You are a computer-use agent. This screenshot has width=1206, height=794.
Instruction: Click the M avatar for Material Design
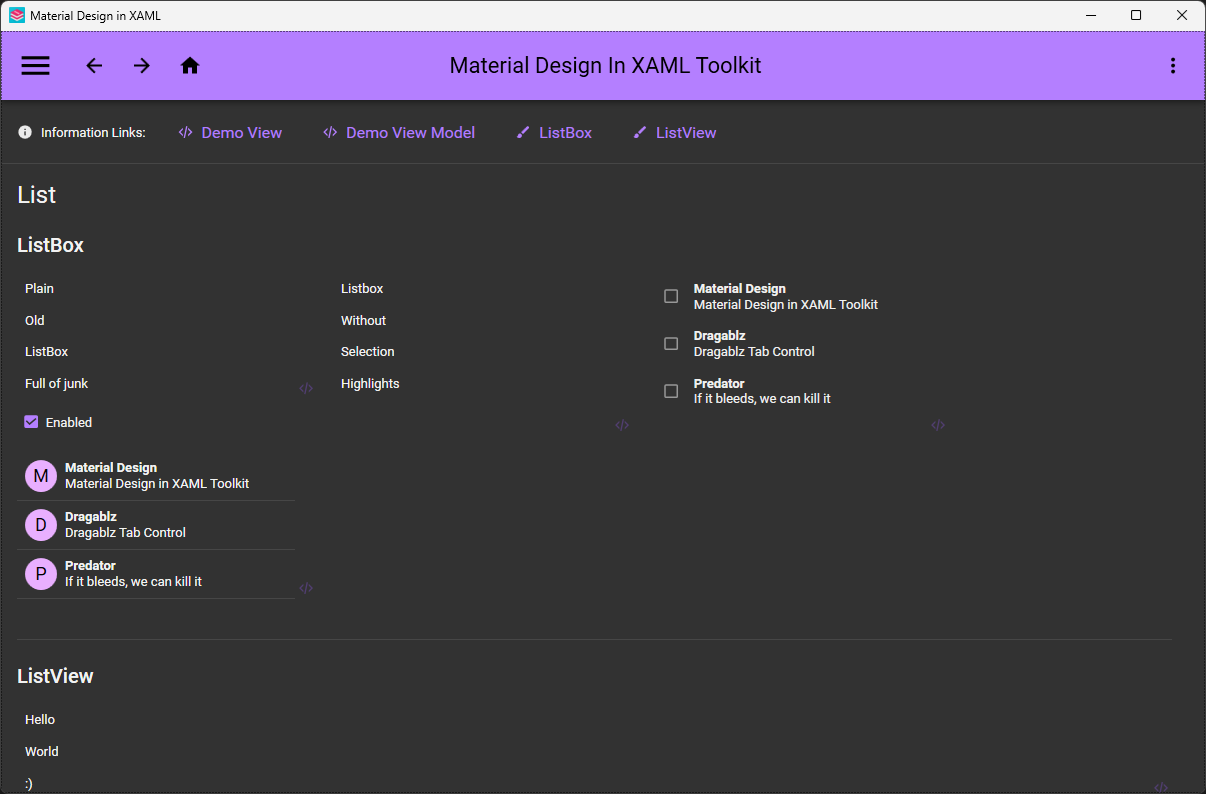(x=41, y=476)
